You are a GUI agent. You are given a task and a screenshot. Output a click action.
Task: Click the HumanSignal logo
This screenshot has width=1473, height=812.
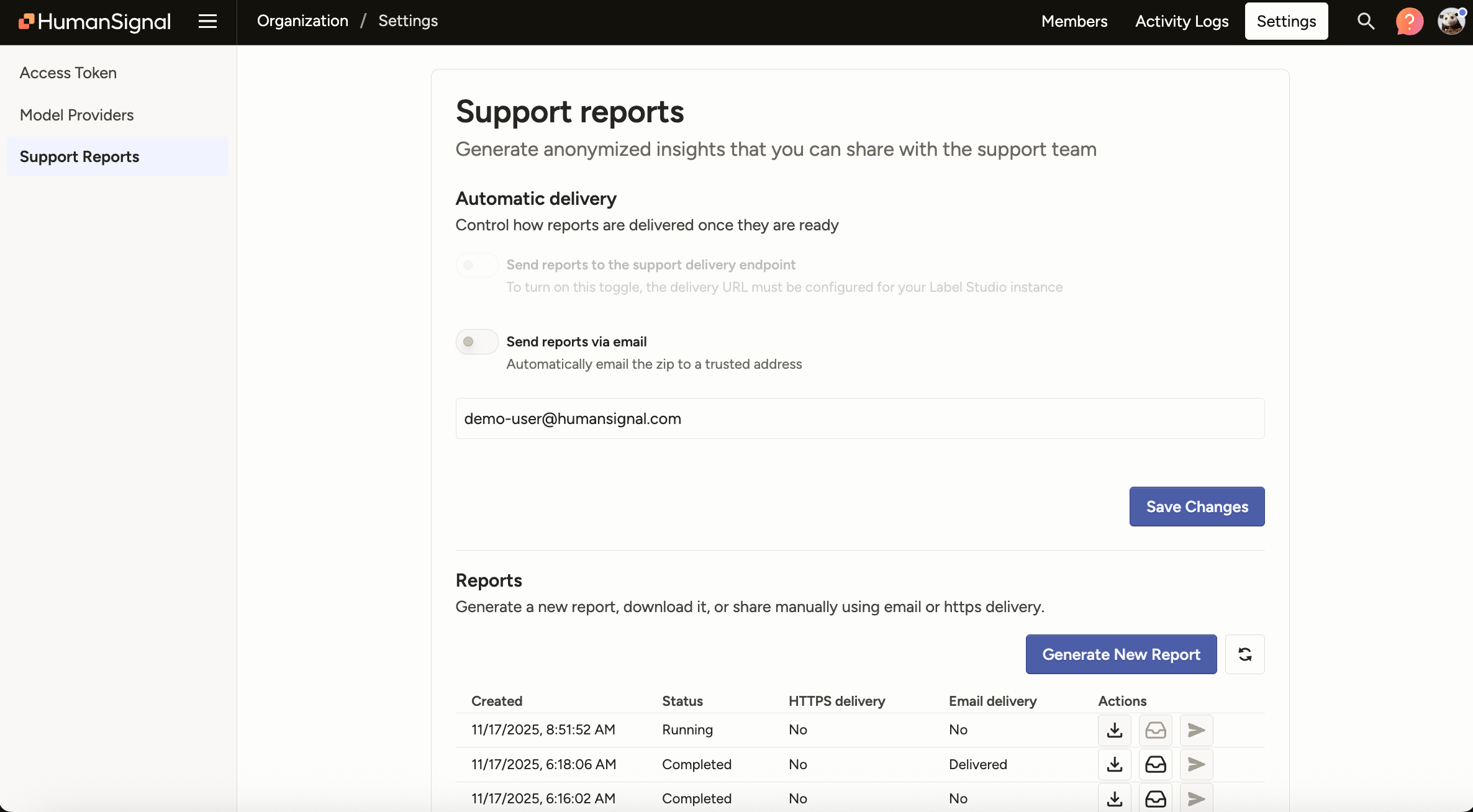point(93,21)
